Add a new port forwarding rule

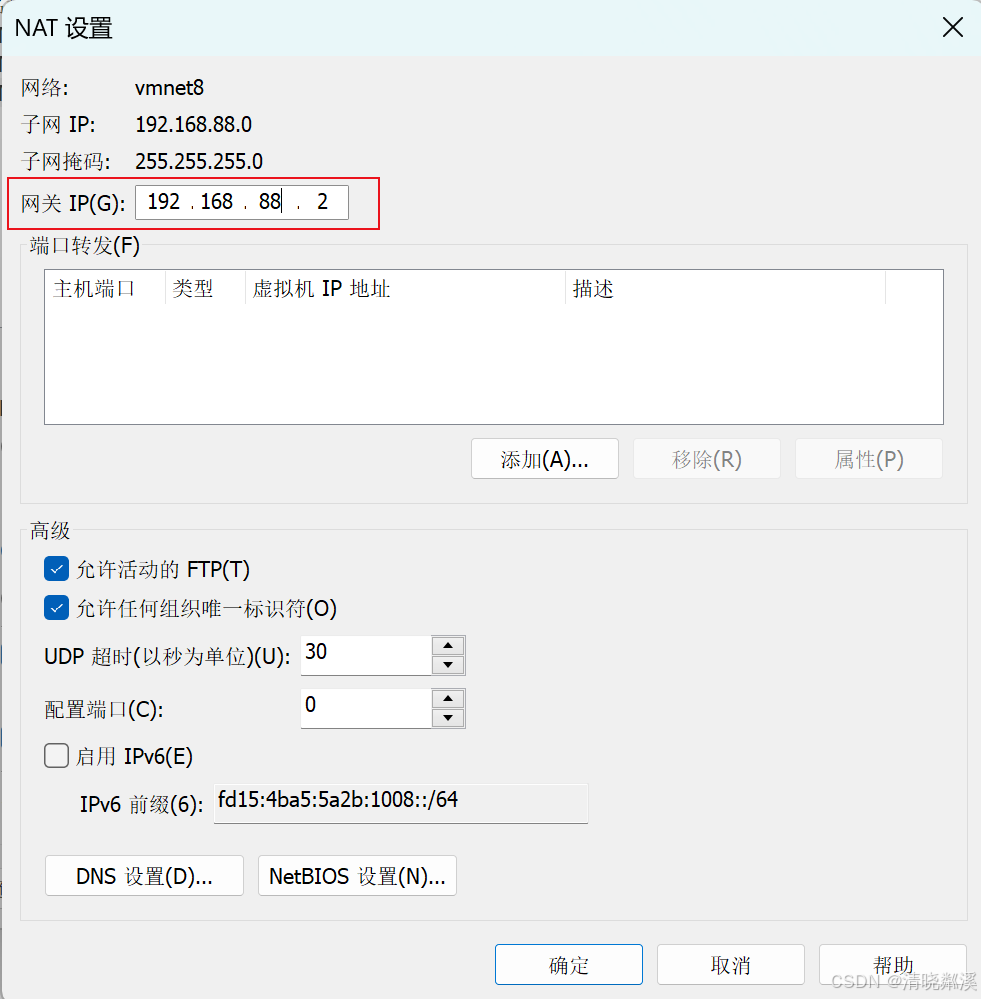click(544, 458)
